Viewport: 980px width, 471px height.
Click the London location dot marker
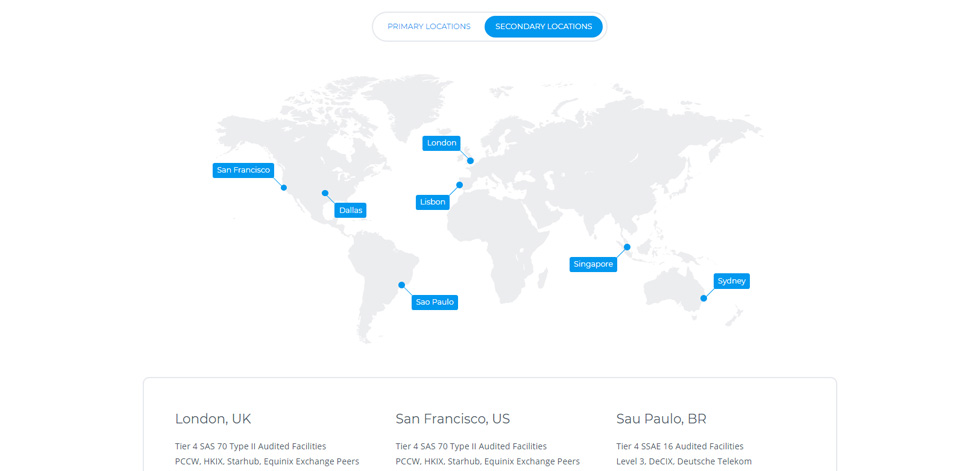471,161
